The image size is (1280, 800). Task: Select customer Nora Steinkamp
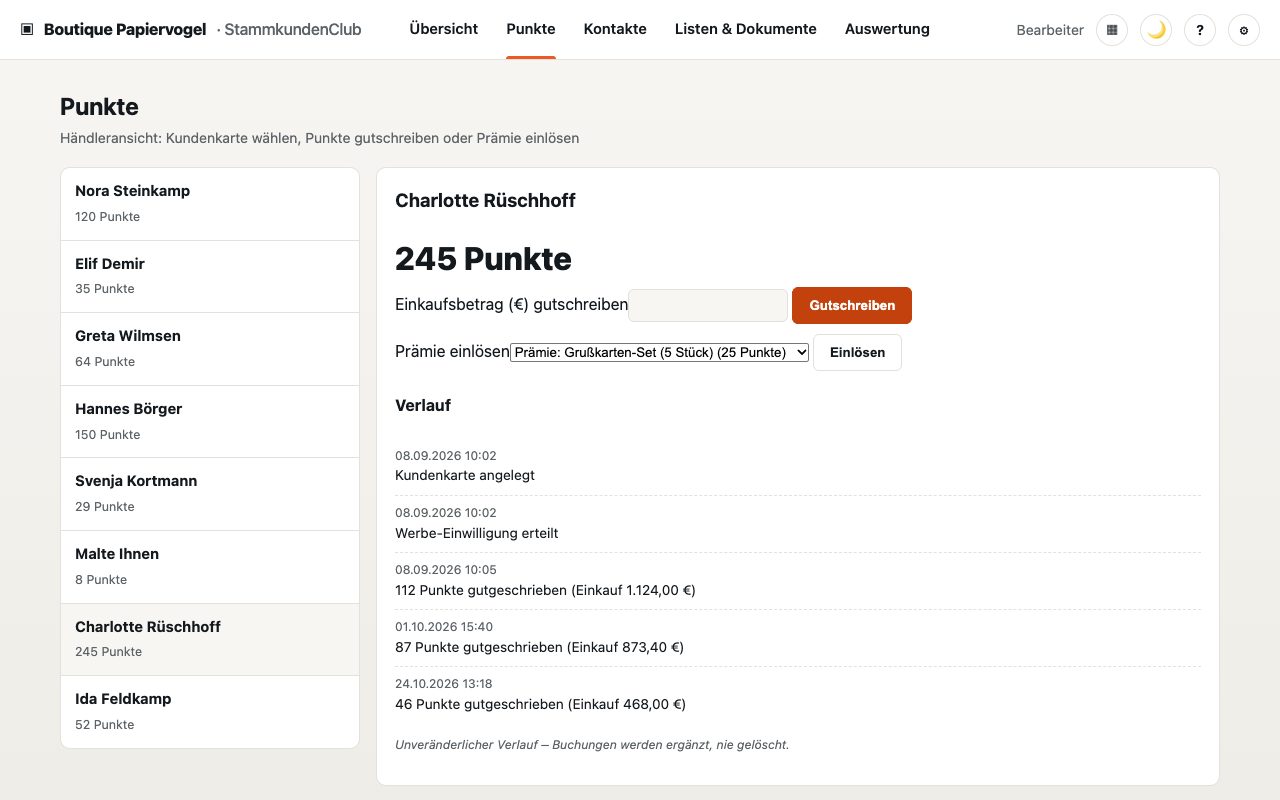coord(210,204)
